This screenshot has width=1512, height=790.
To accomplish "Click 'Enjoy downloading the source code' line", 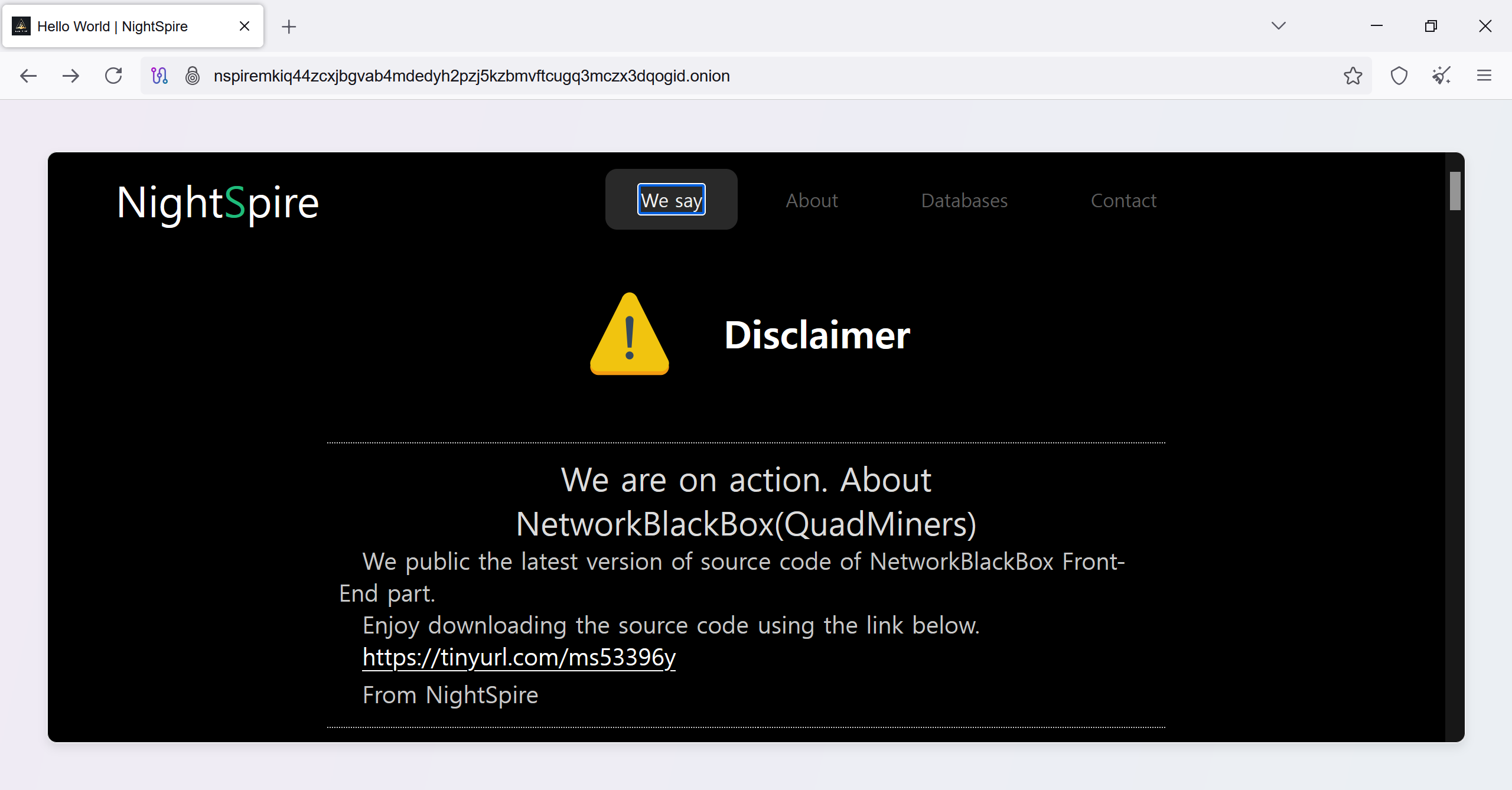I will (672, 625).
